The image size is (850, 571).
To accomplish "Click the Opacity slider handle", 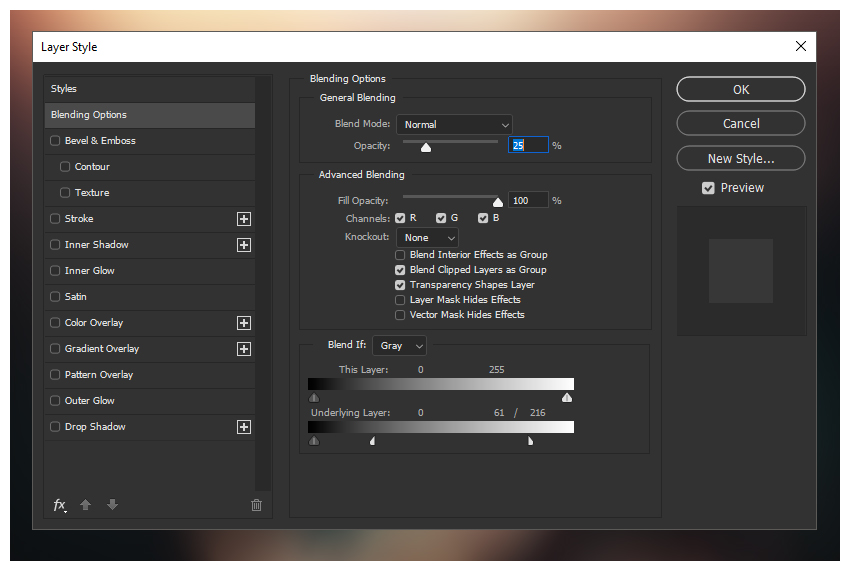I will (x=426, y=147).
